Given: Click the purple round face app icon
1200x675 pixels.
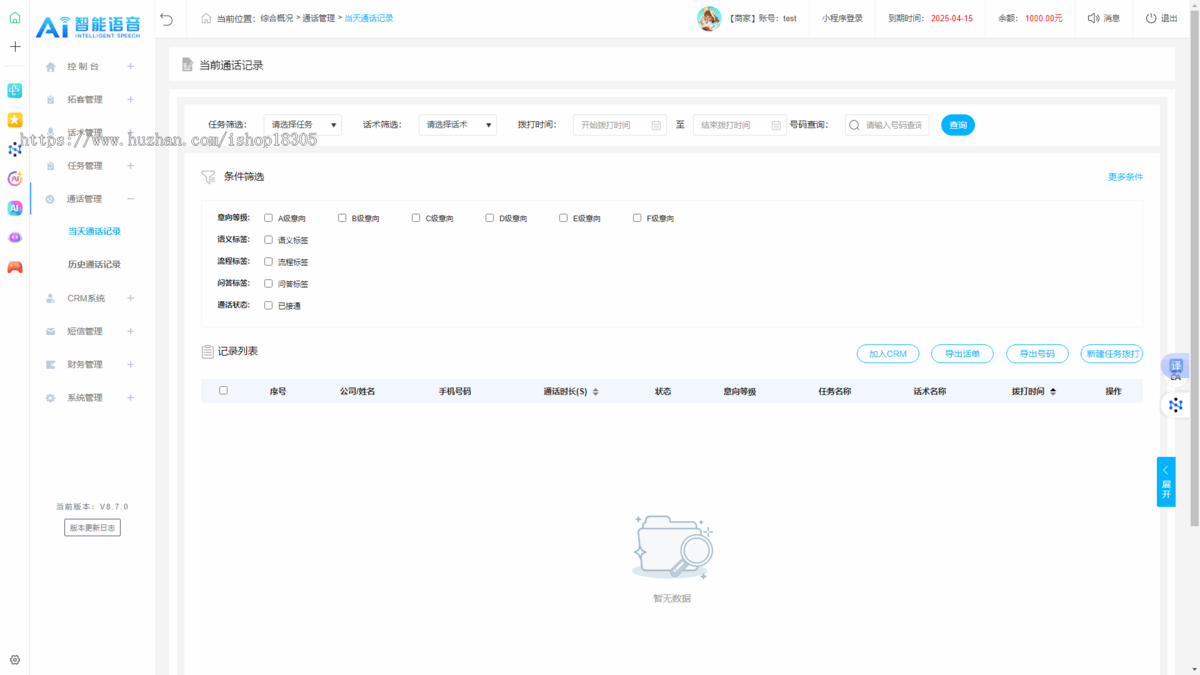Looking at the screenshot, I should pos(15,237).
